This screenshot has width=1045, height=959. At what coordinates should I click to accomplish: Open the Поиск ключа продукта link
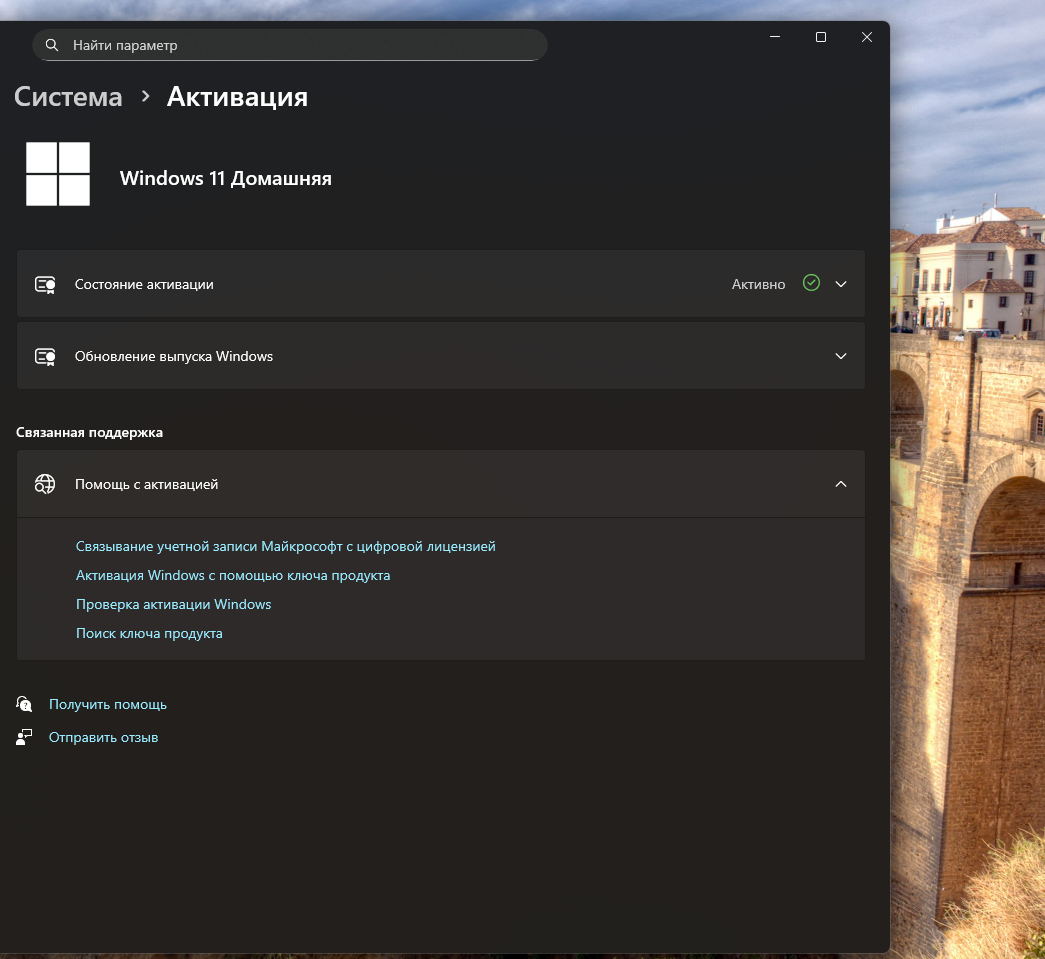[x=149, y=633]
